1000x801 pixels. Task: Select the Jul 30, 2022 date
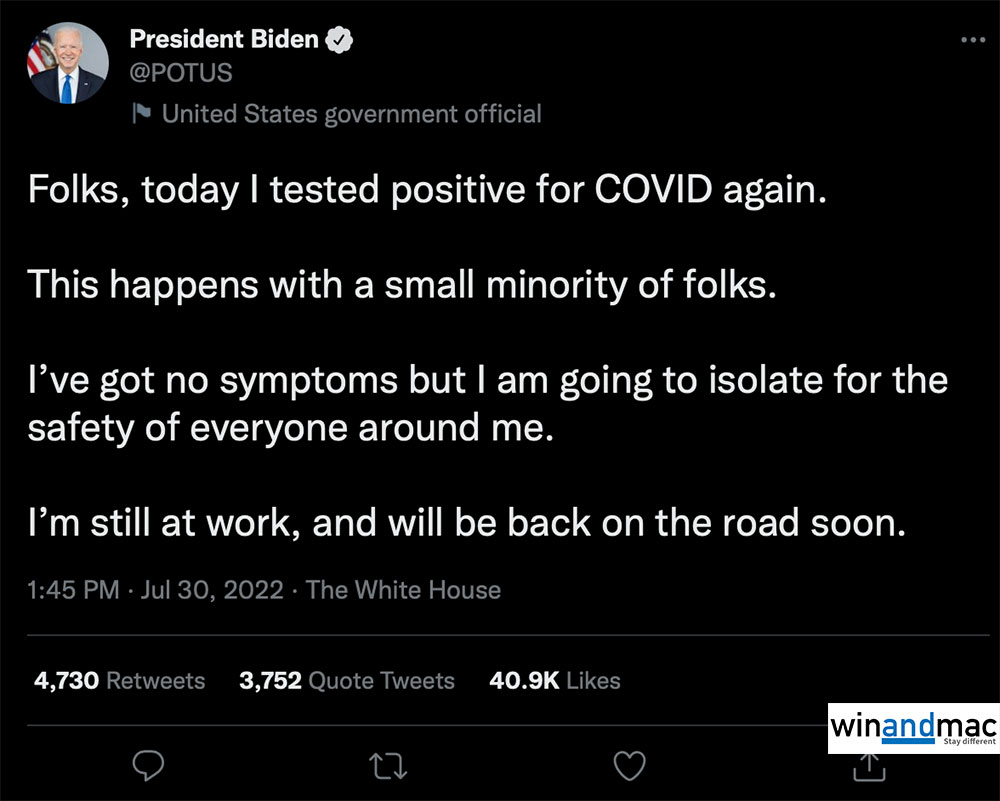pyautogui.click(x=213, y=590)
